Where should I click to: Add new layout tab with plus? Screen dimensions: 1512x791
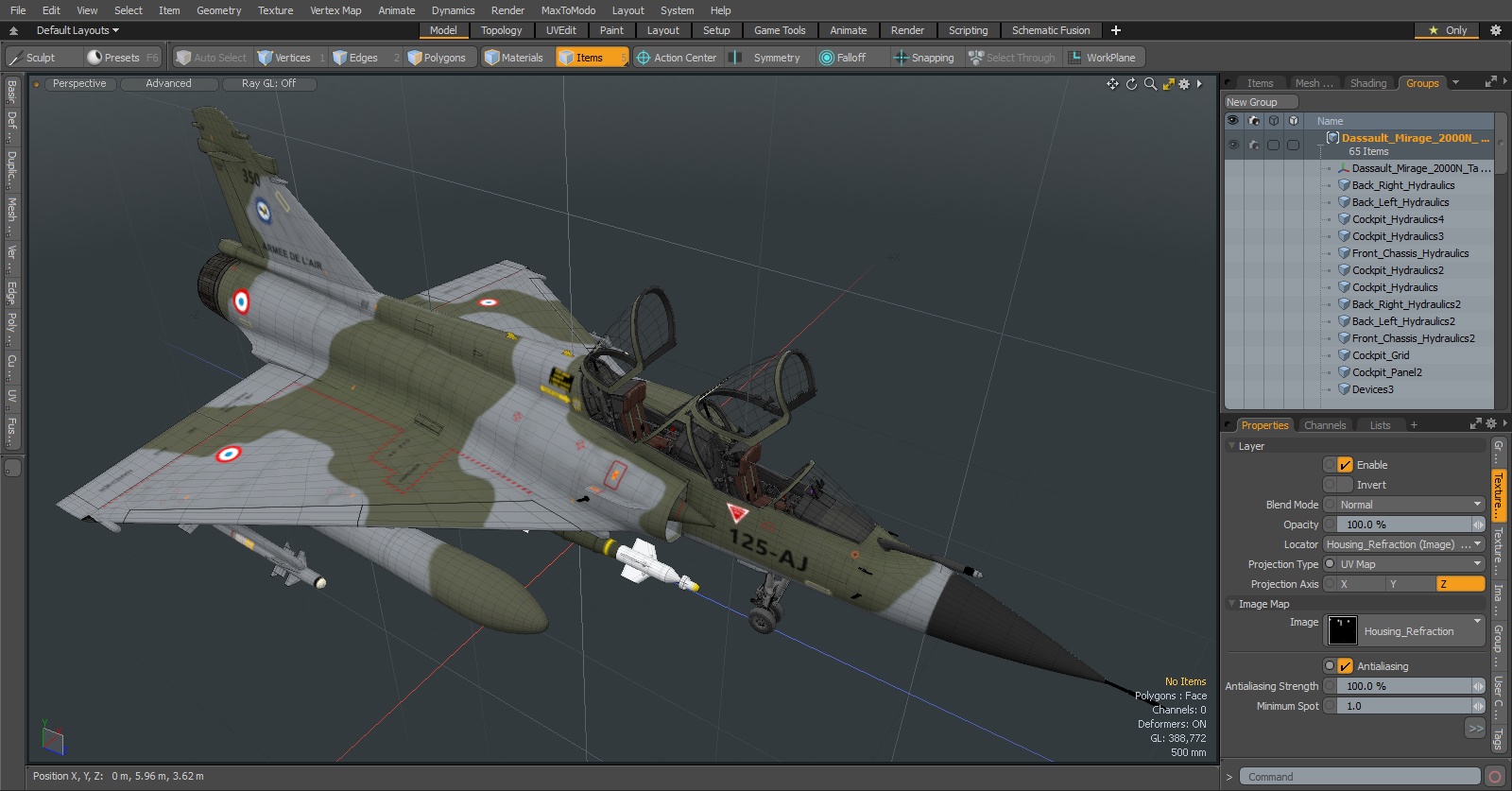(x=1116, y=30)
